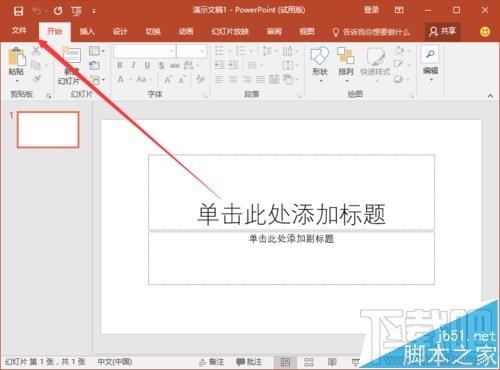This screenshot has height=370, width=500.
Task: Save the presentation from quick access toolbar
Action: point(18,11)
